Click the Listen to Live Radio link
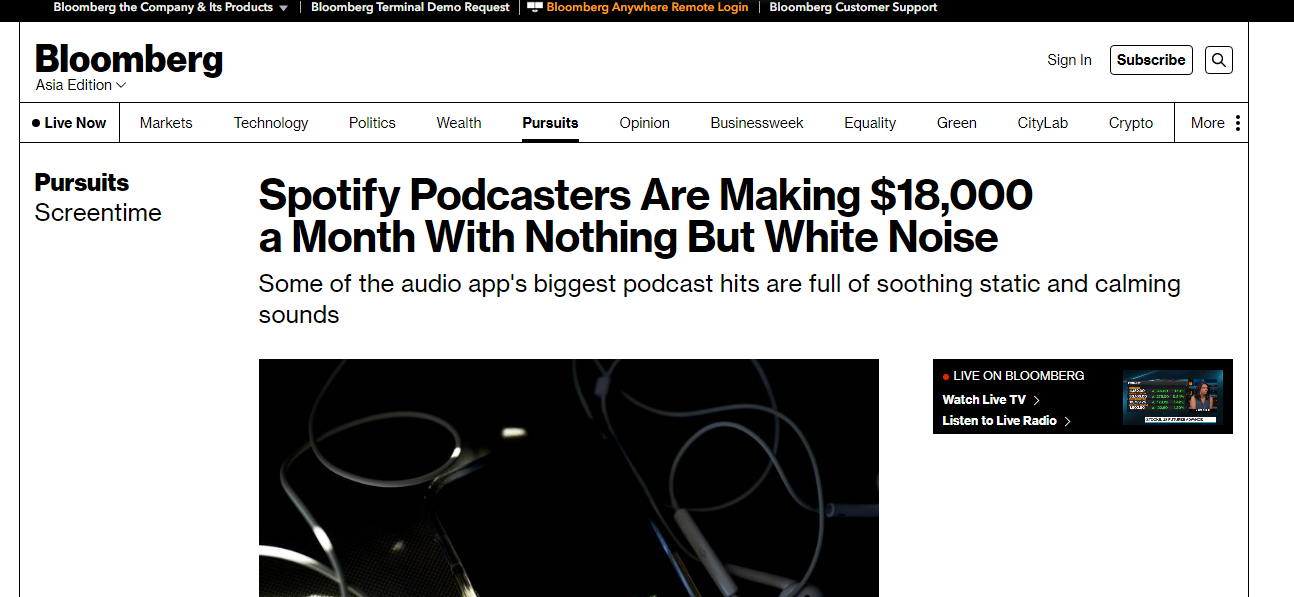 999,421
